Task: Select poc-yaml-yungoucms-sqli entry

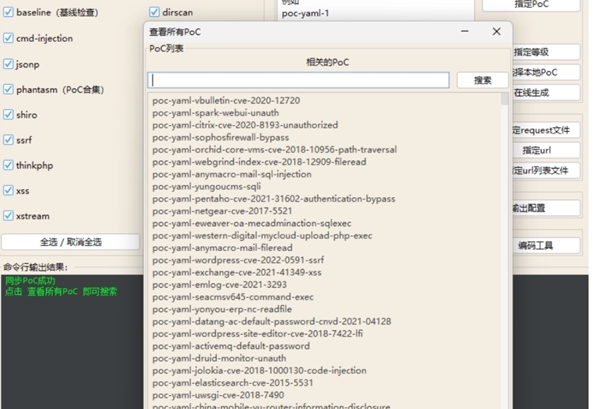Action: (207, 186)
